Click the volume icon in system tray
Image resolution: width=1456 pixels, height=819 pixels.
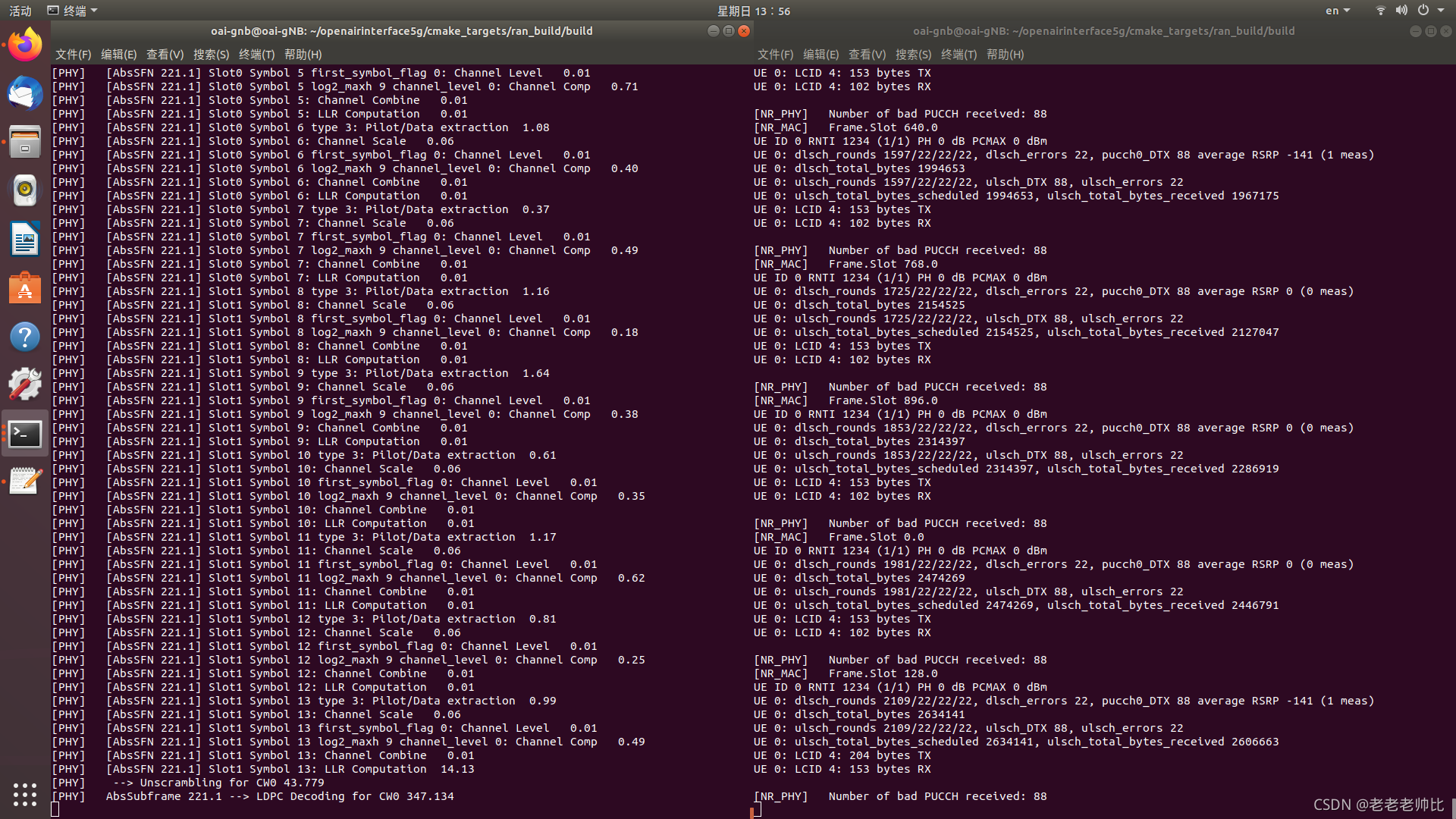[1401, 11]
